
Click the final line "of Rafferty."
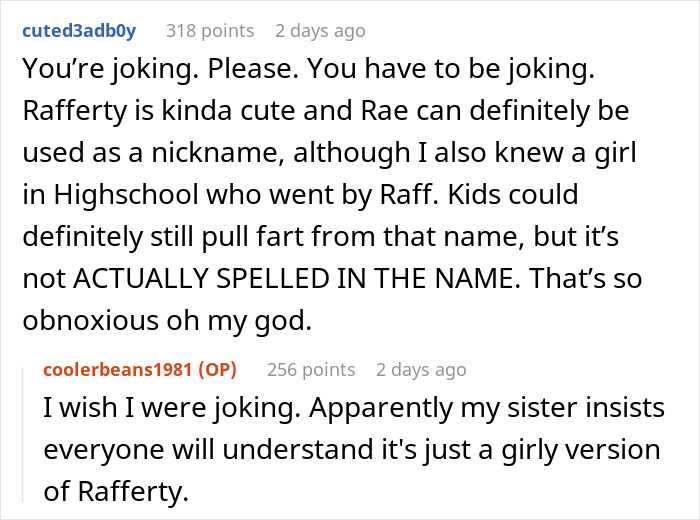(116, 491)
